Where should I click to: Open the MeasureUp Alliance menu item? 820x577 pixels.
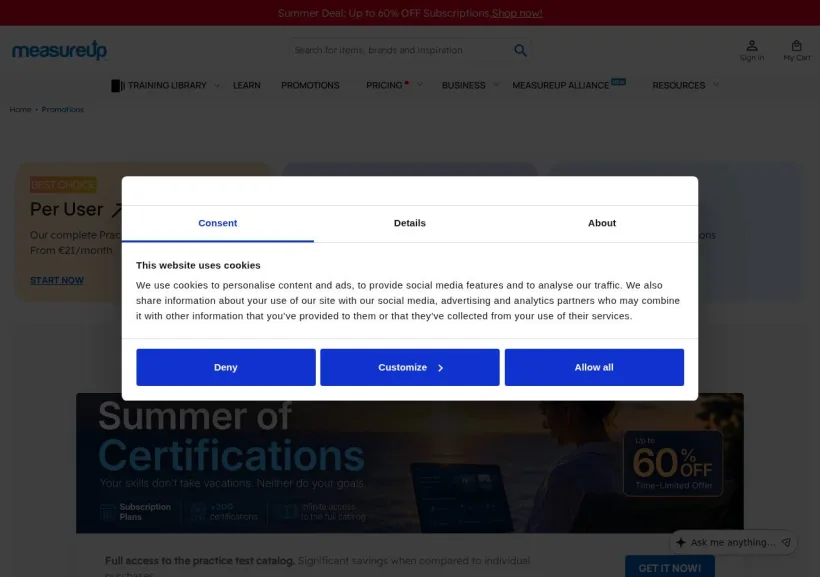(x=561, y=85)
